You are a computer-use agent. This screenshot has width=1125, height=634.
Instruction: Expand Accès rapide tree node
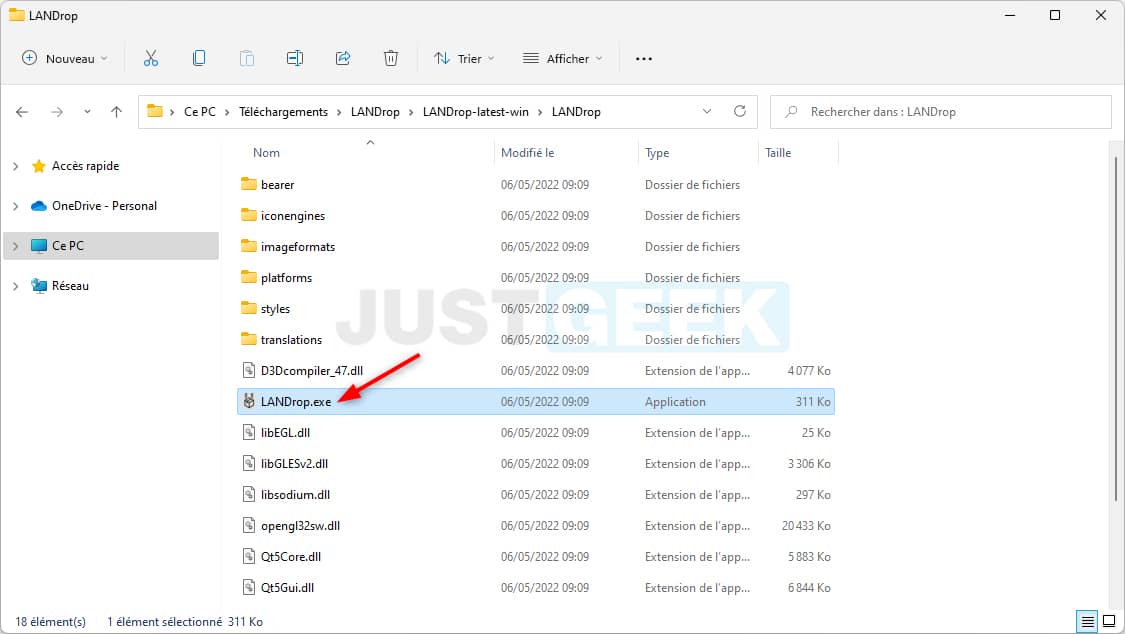(16, 166)
